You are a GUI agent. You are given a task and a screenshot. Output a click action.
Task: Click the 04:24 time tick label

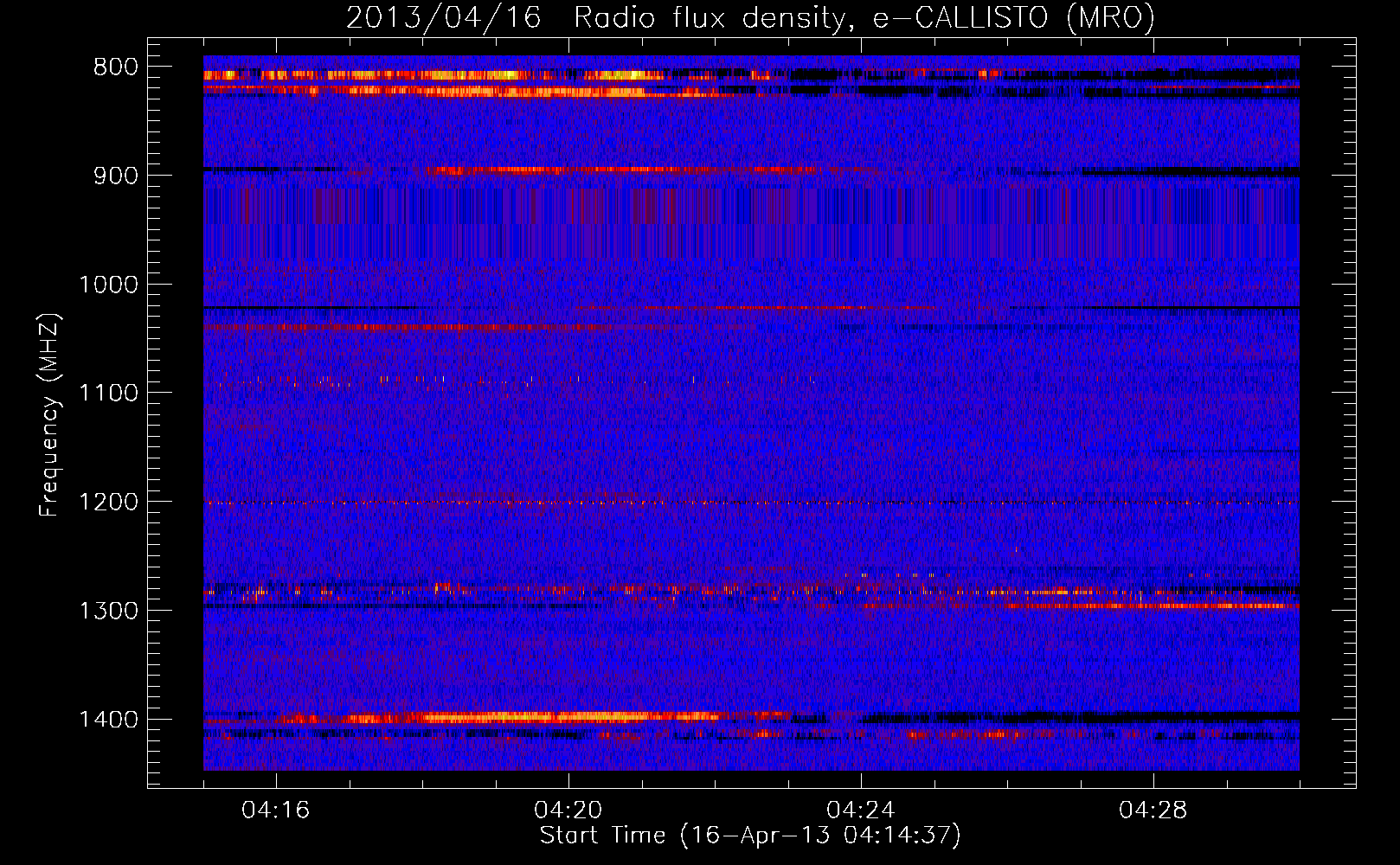coord(861,811)
